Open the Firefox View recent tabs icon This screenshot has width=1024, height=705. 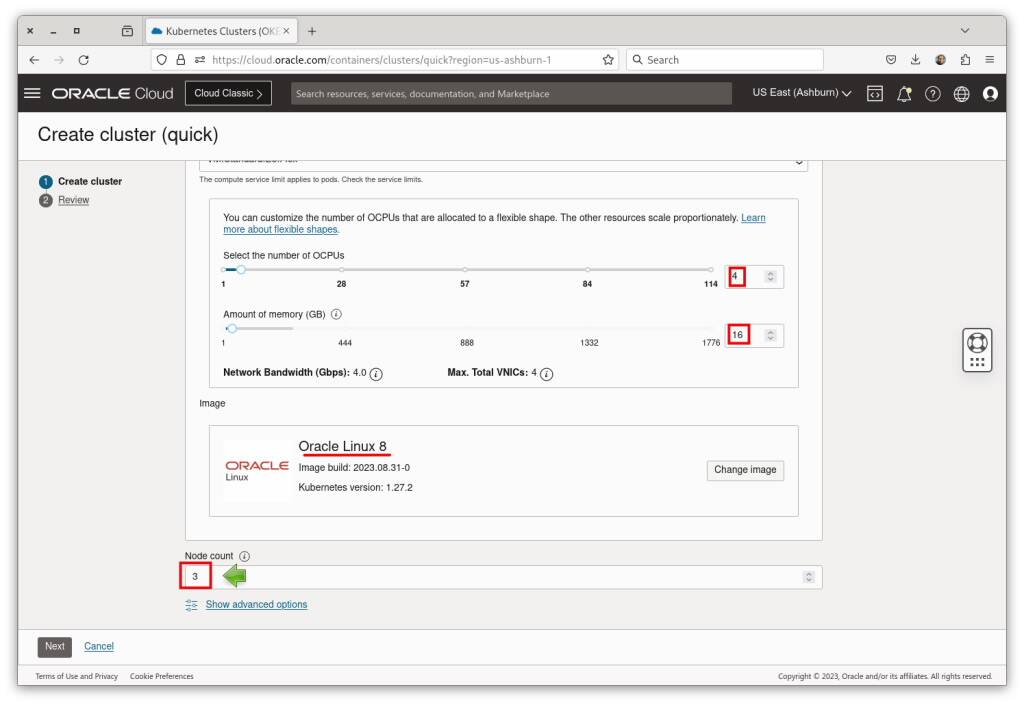(x=127, y=31)
